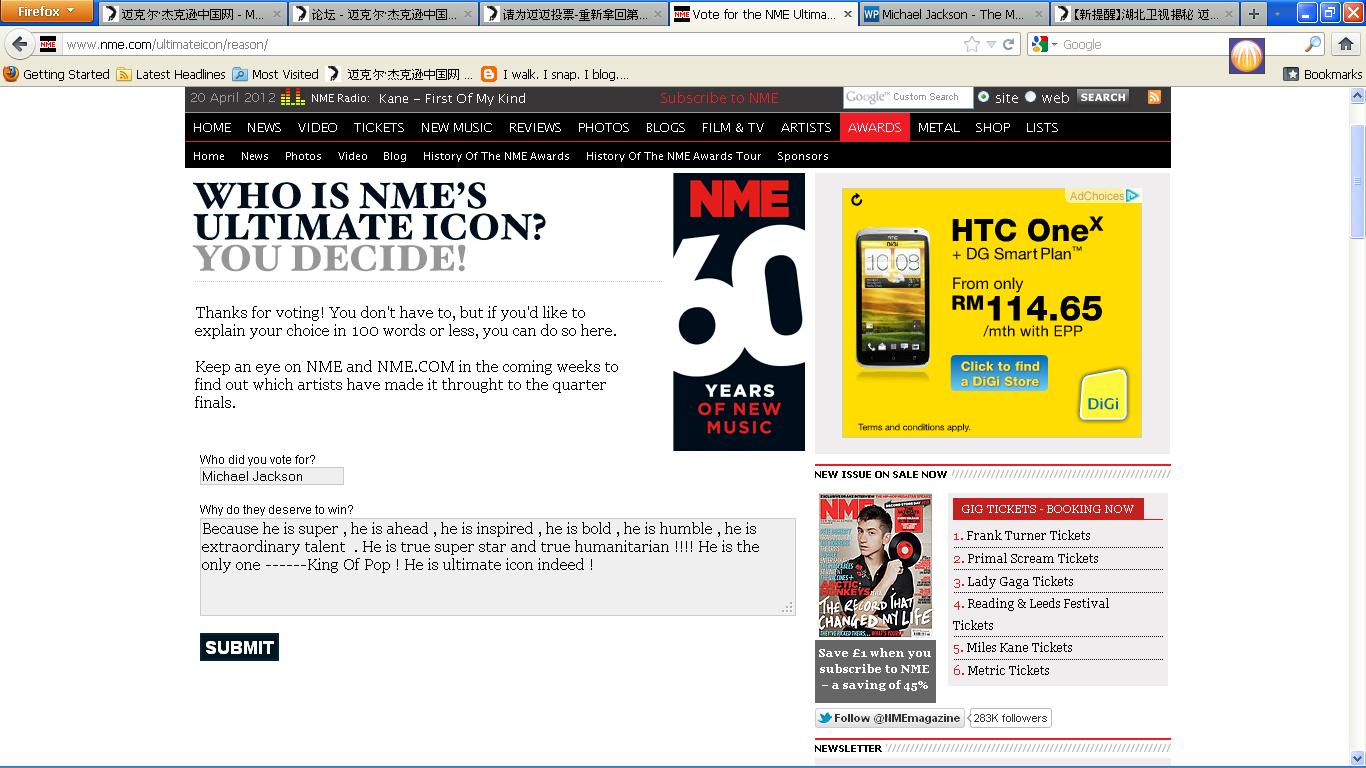The height and width of the screenshot is (768, 1366).
Task: Open the Firefox home page icon
Action: click(1345, 44)
